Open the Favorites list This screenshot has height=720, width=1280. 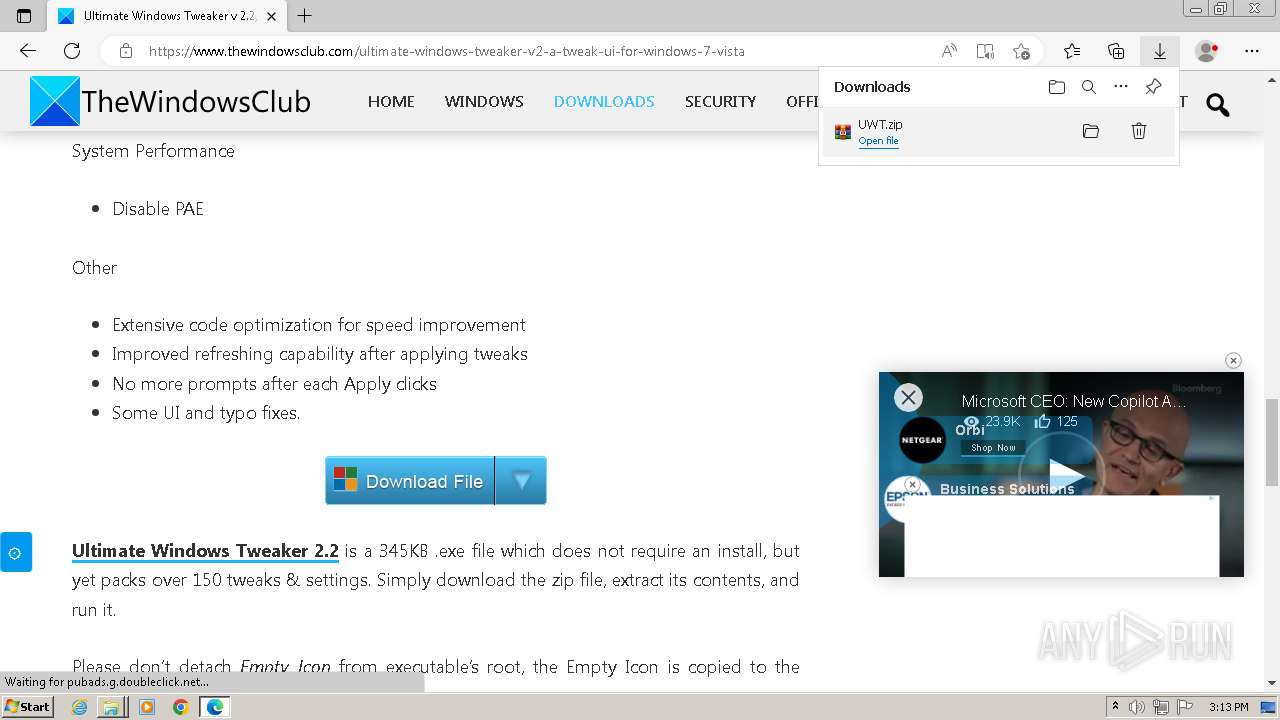pos(1072,51)
